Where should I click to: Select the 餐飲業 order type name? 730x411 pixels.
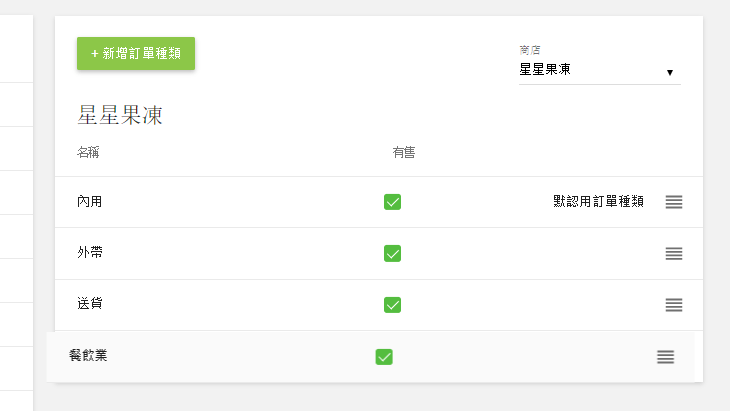[88, 355]
